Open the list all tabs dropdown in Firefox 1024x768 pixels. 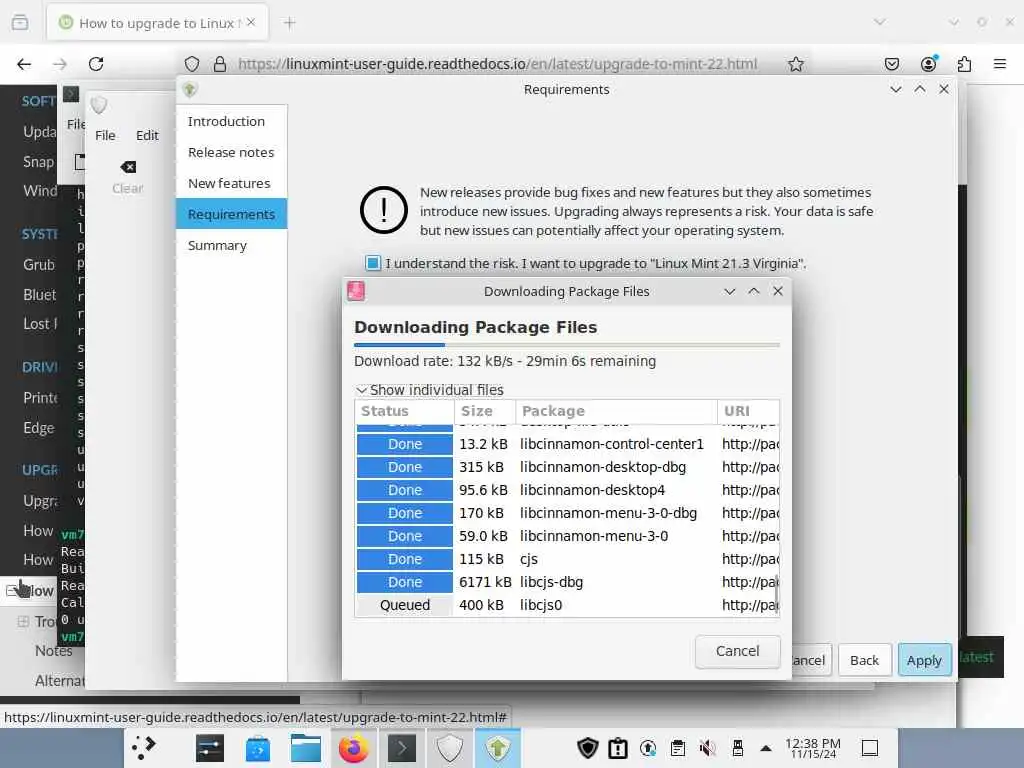880,22
